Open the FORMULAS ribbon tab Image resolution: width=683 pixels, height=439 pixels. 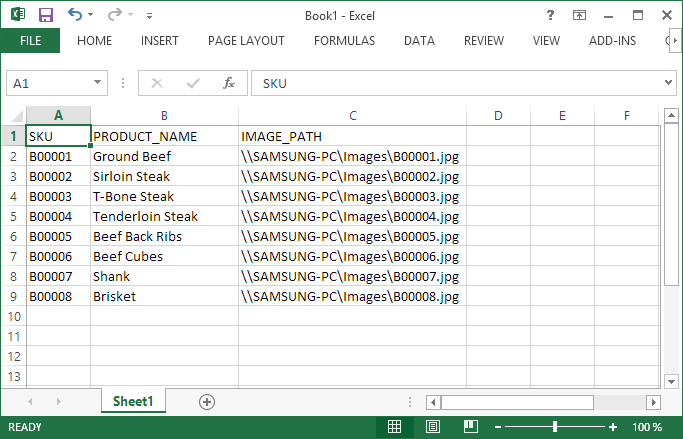(x=344, y=41)
